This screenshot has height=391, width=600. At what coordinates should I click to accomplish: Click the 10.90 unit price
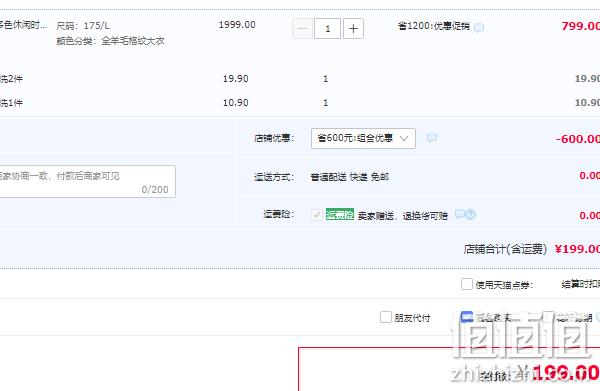coord(236,103)
